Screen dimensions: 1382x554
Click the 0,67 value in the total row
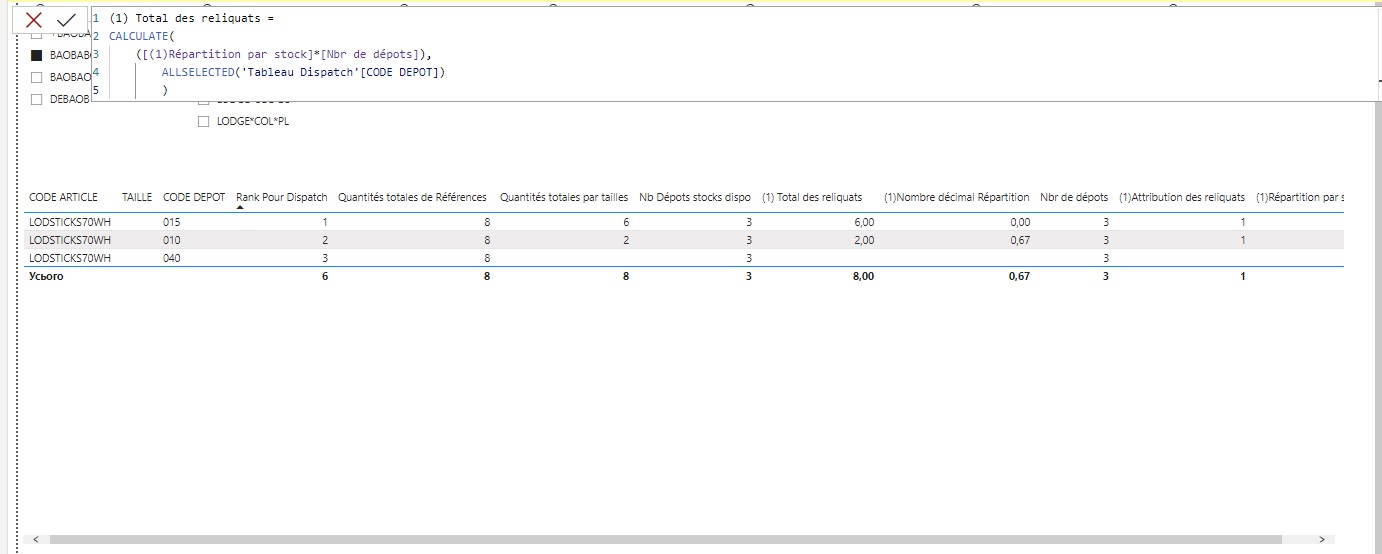click(x=1019, y=276)
